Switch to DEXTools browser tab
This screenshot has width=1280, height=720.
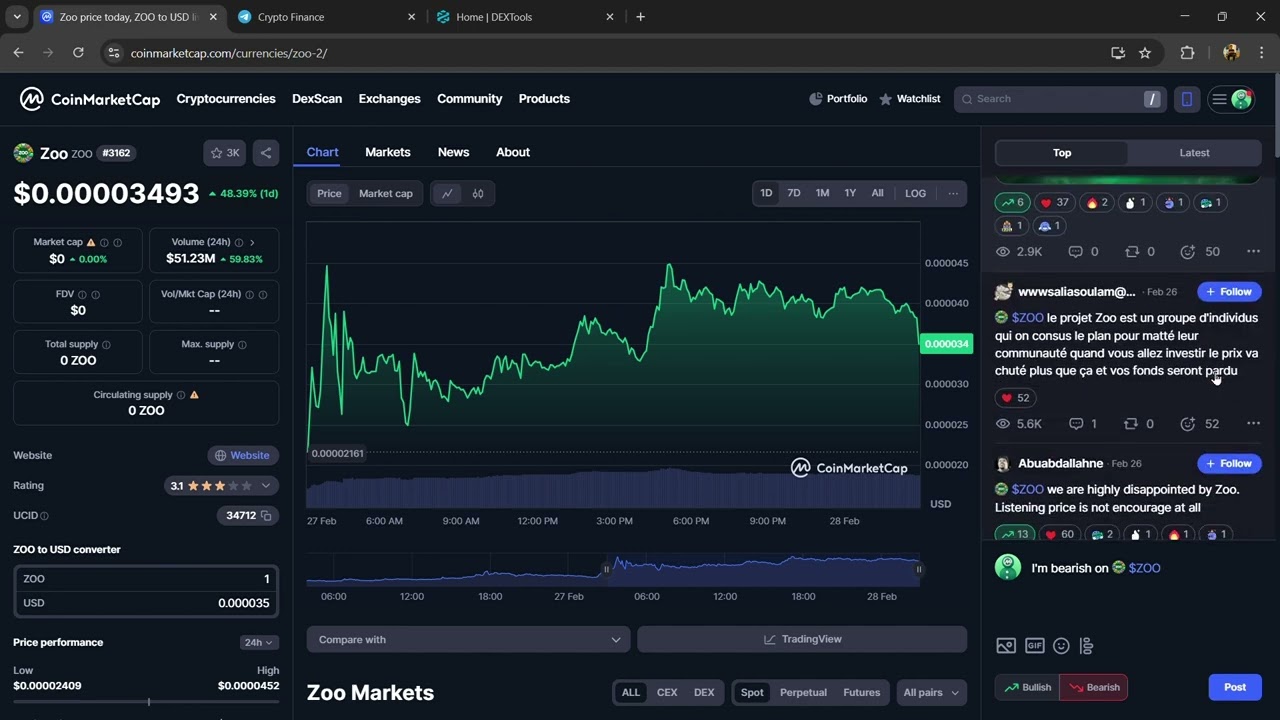coord(527,17)
